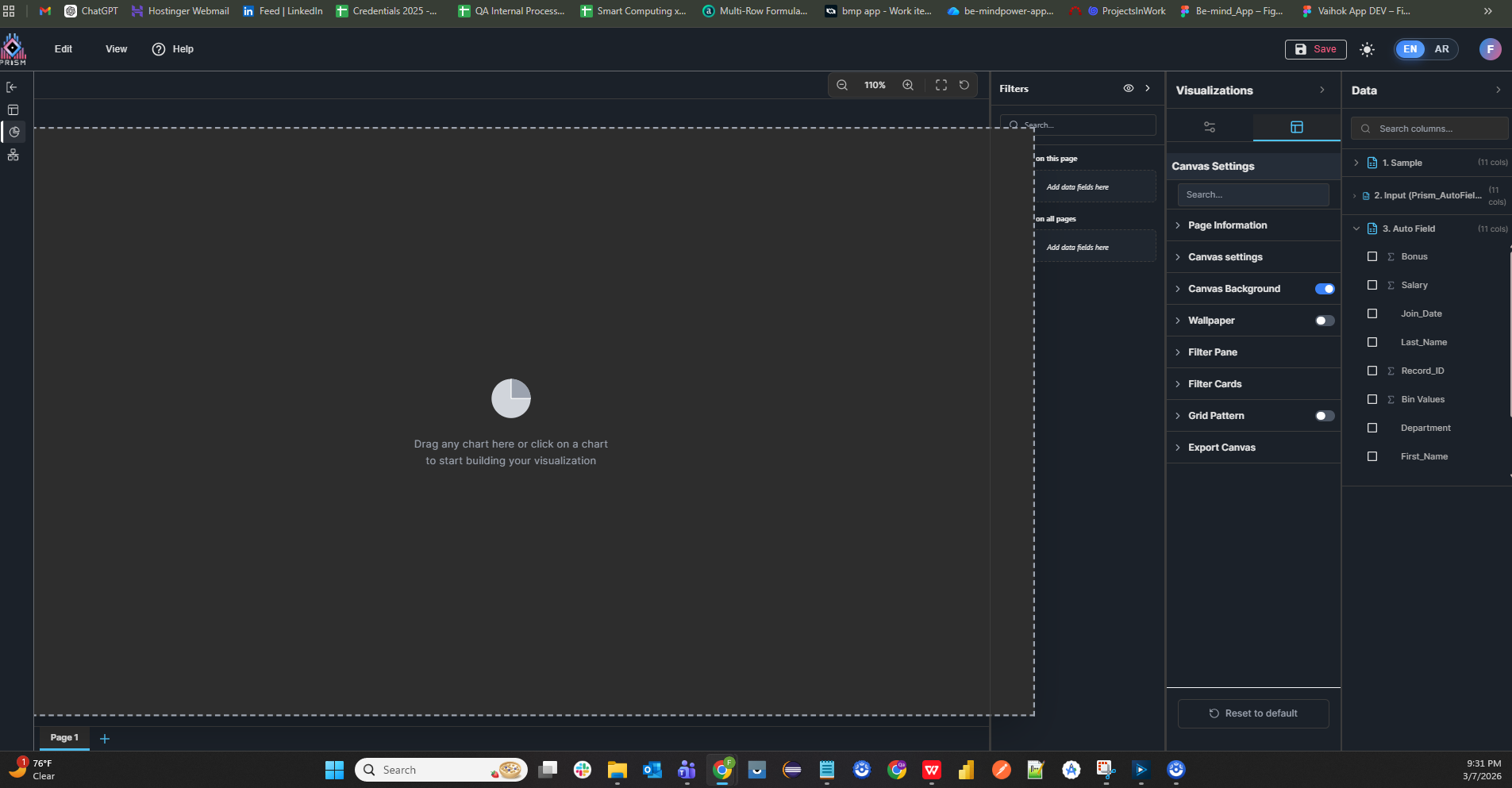Open the visualization sliders tab icon
The height and width of the screenshot is (788, 1512).
(1210, 127)
